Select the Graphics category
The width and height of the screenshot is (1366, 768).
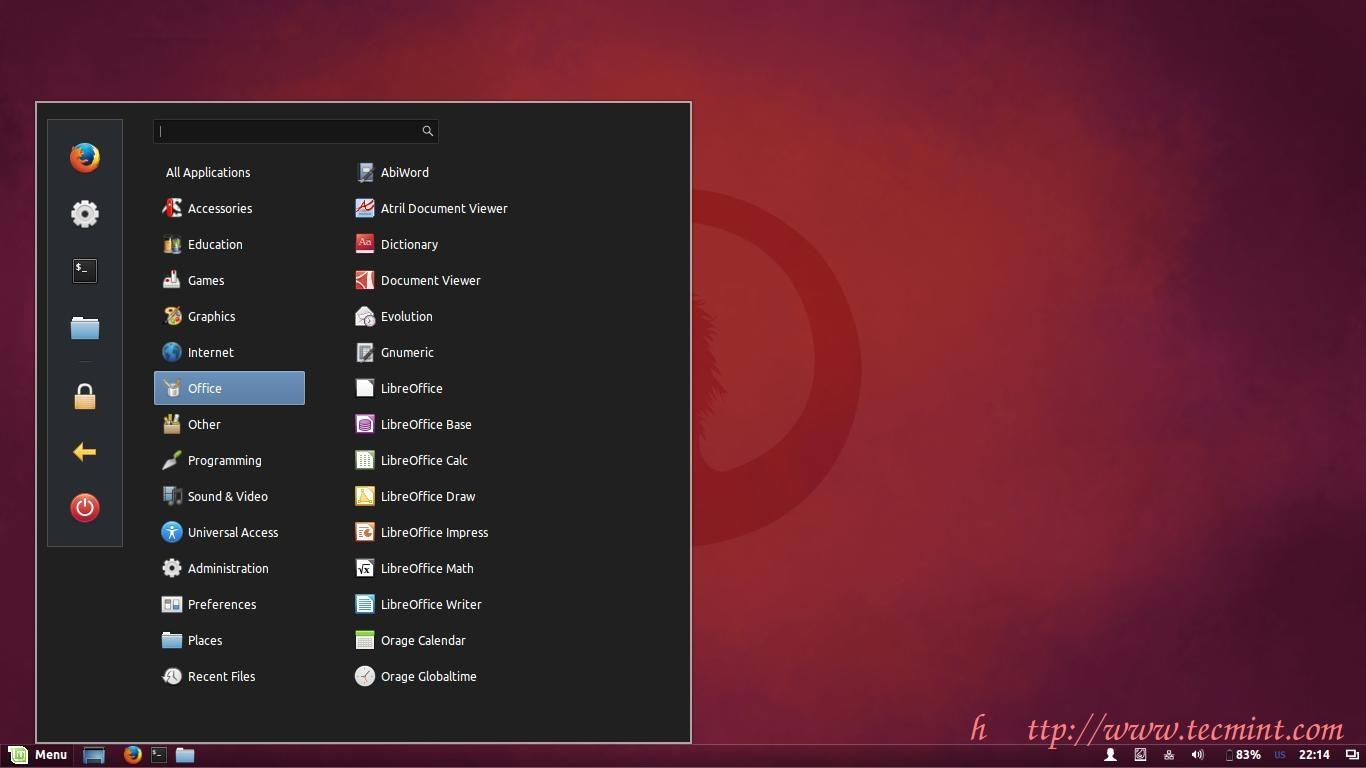(211, 316)
